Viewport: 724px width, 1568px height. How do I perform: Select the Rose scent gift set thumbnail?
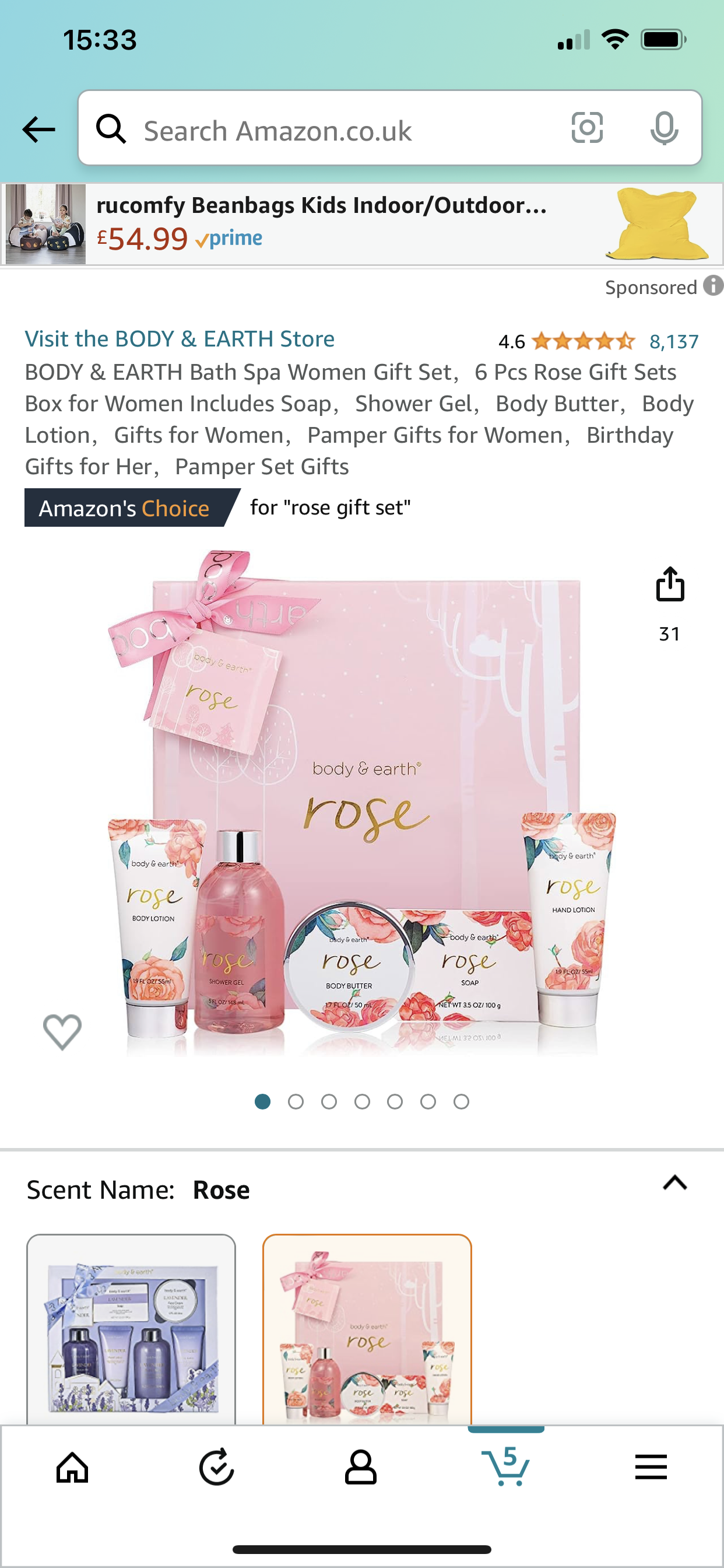(367, 1329)
